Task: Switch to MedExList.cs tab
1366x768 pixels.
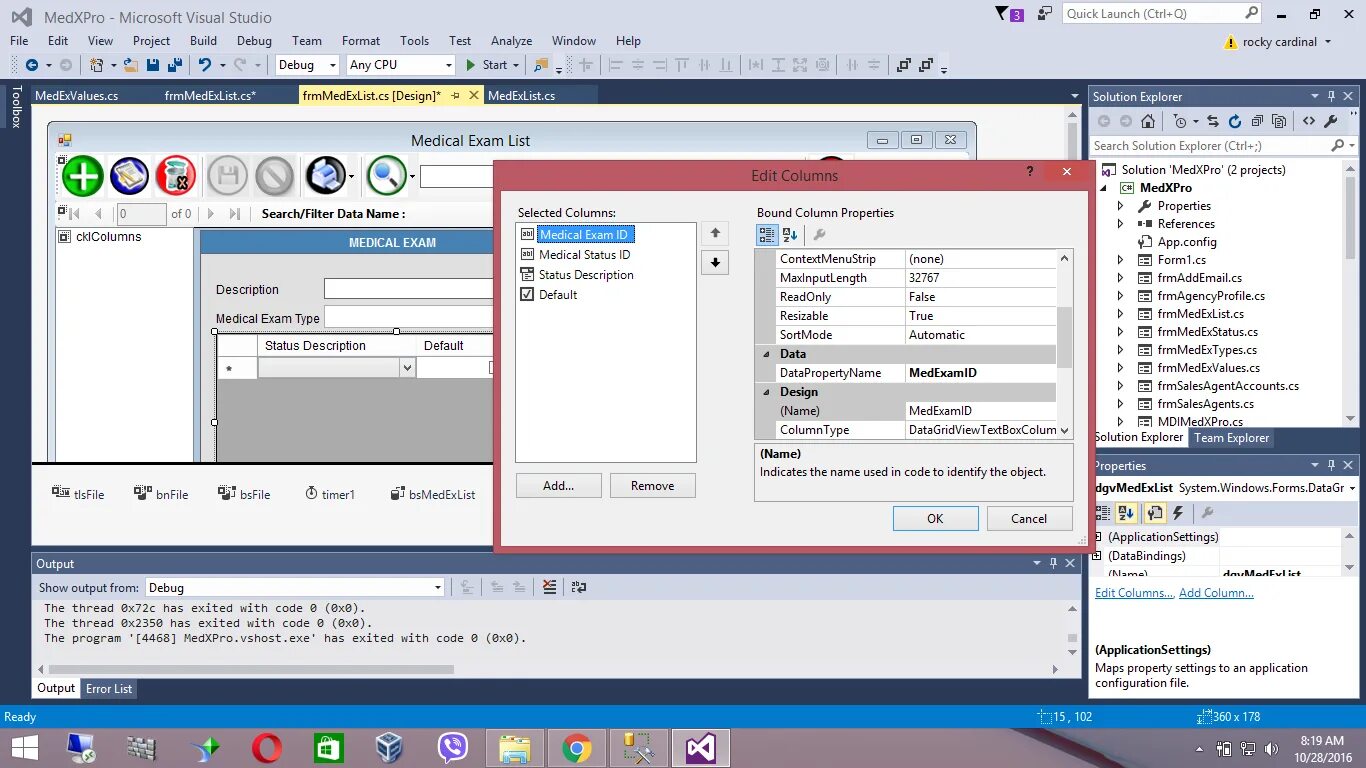Action: click(522, 96)
